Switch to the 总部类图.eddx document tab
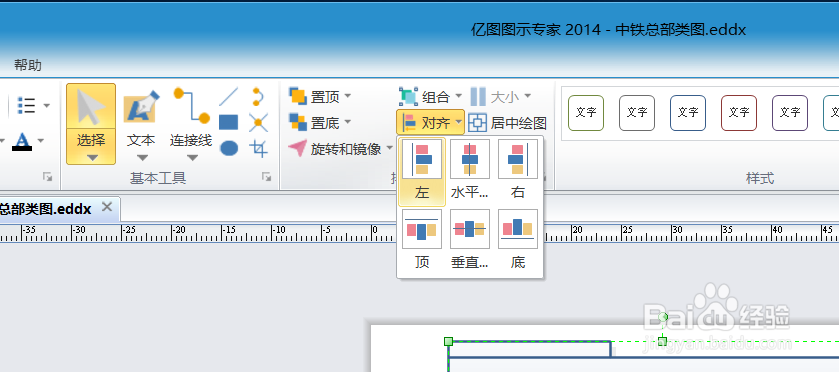The width and height of the screenshot is (839, 372). tap(45, 209)
